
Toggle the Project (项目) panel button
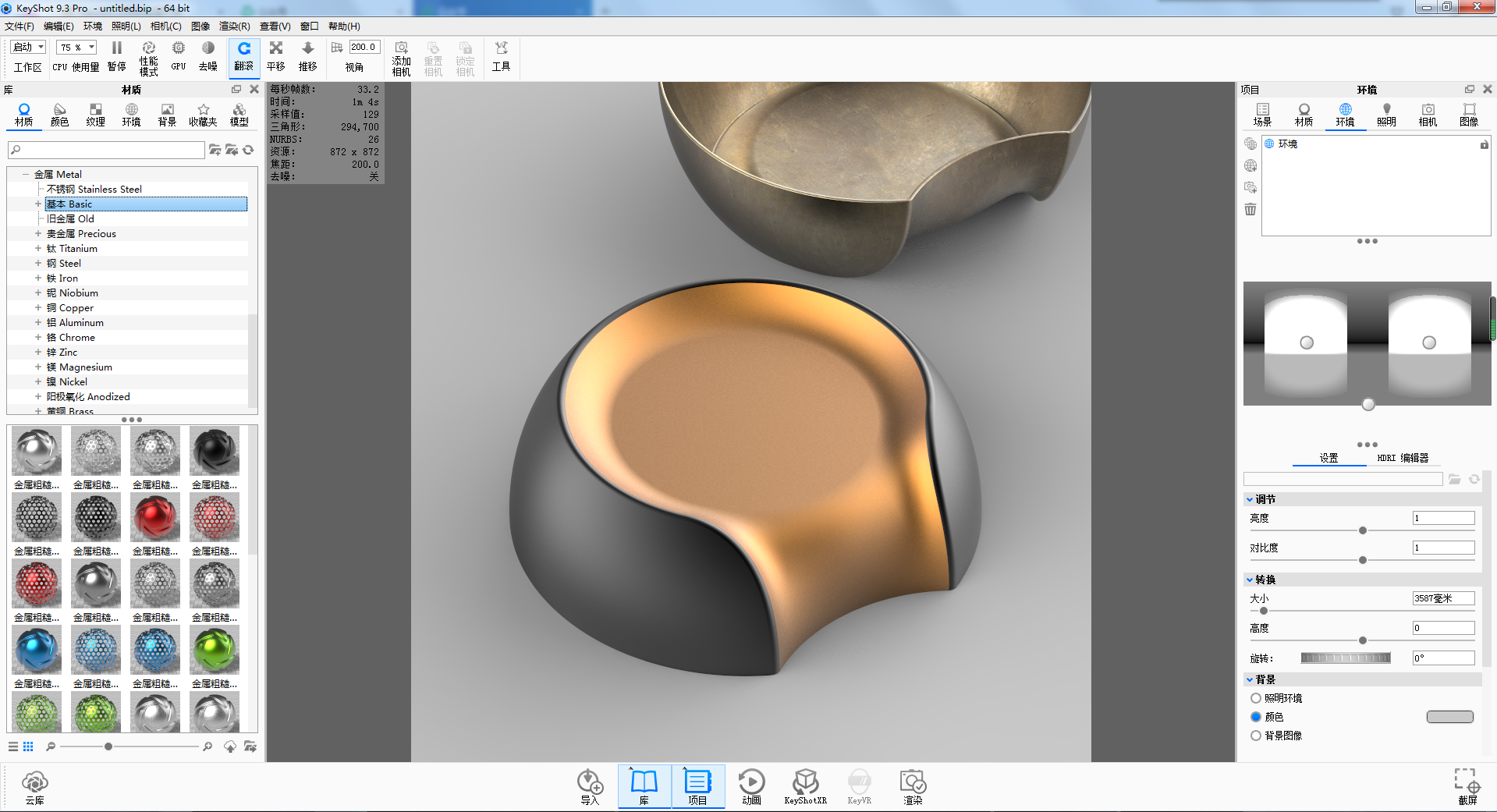coord(697,787)
